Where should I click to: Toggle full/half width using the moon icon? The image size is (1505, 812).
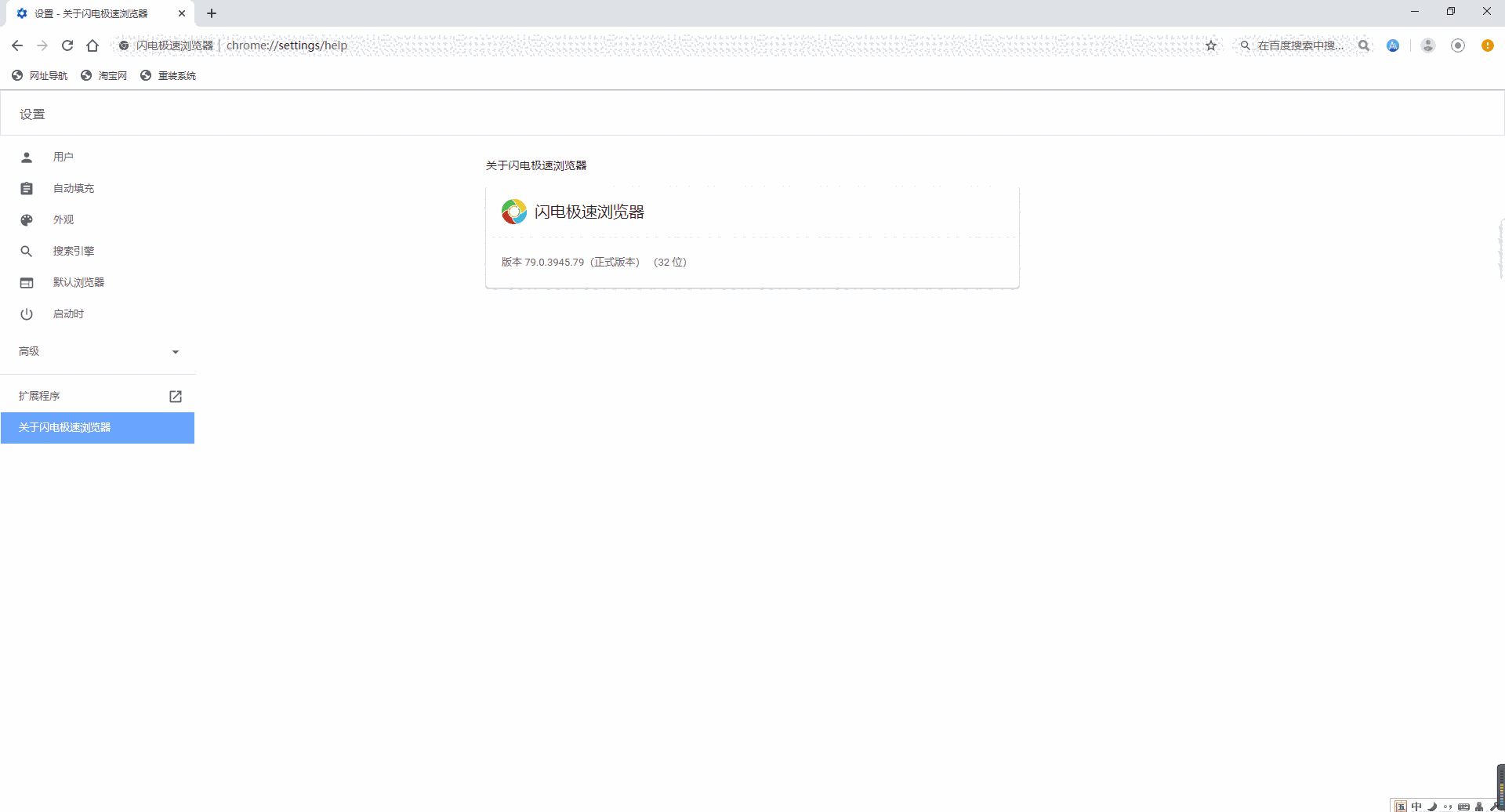(1432, 806)
